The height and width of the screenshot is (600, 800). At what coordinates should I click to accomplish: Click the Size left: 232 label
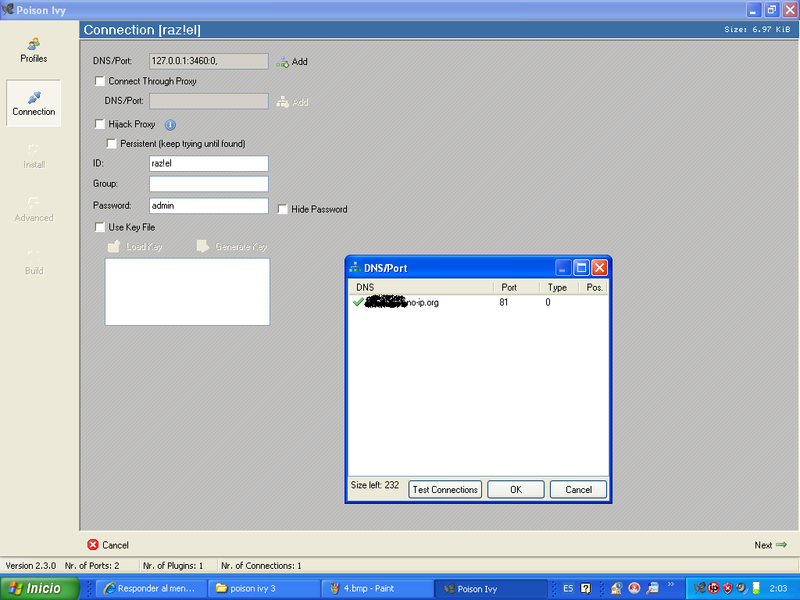pos(375,485)
